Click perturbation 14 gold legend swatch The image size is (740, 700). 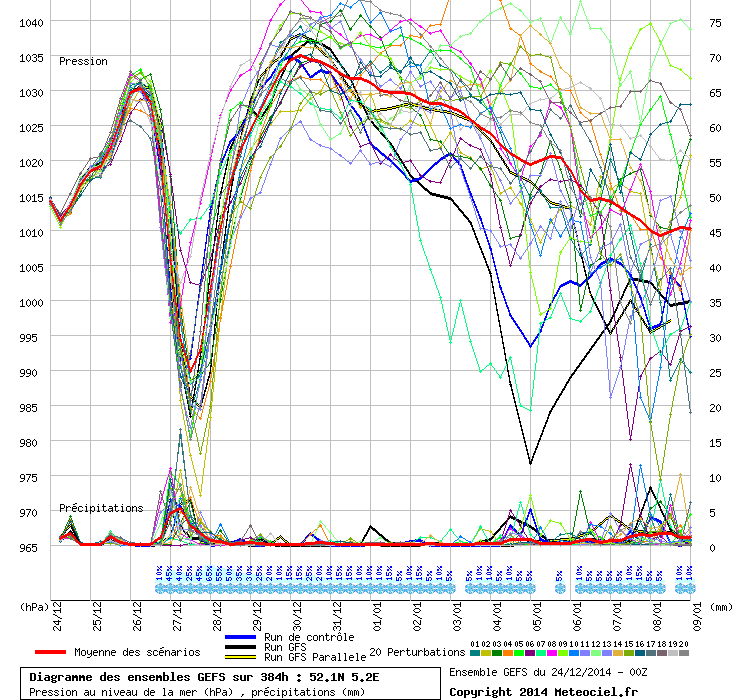coord(618,653)
